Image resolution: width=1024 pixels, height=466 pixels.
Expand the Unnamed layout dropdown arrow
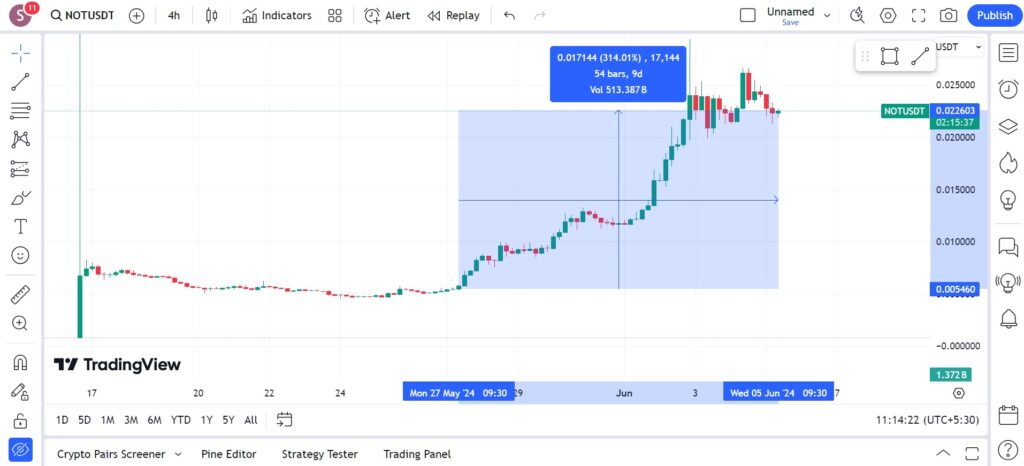point(827,16)
